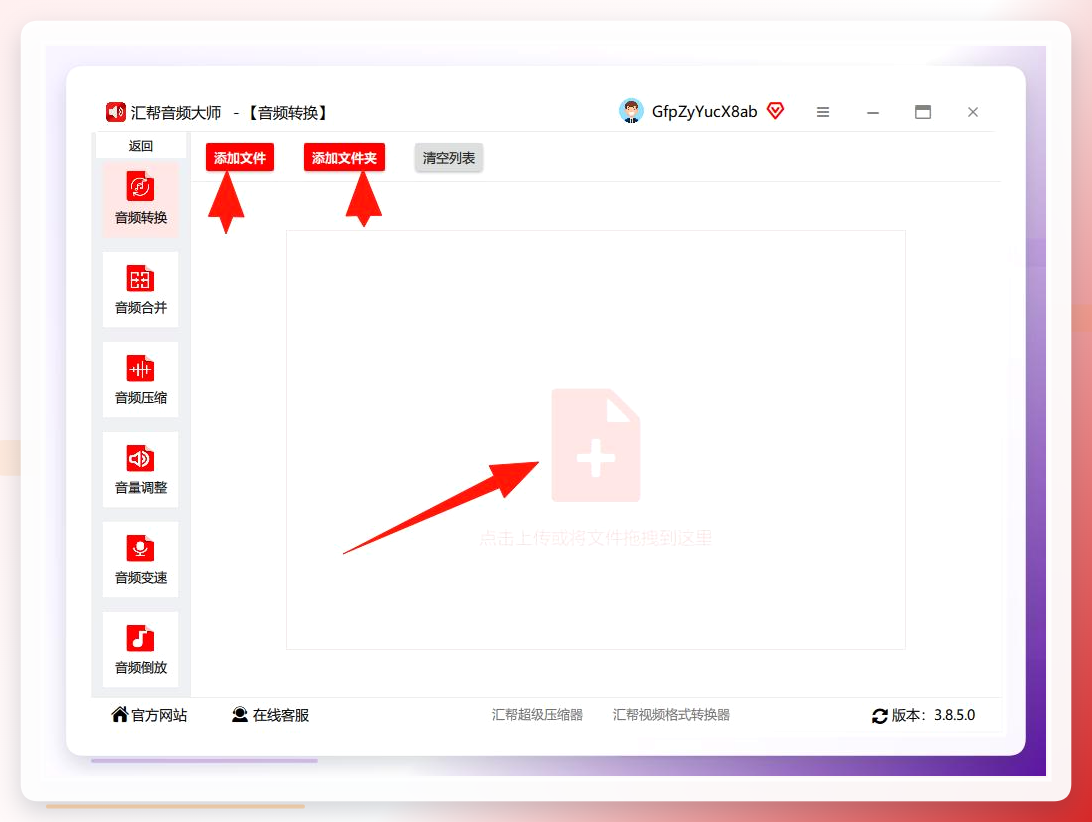
Task: Open the 音频合并 audio merge tool
Action: (x=141, y=290)
